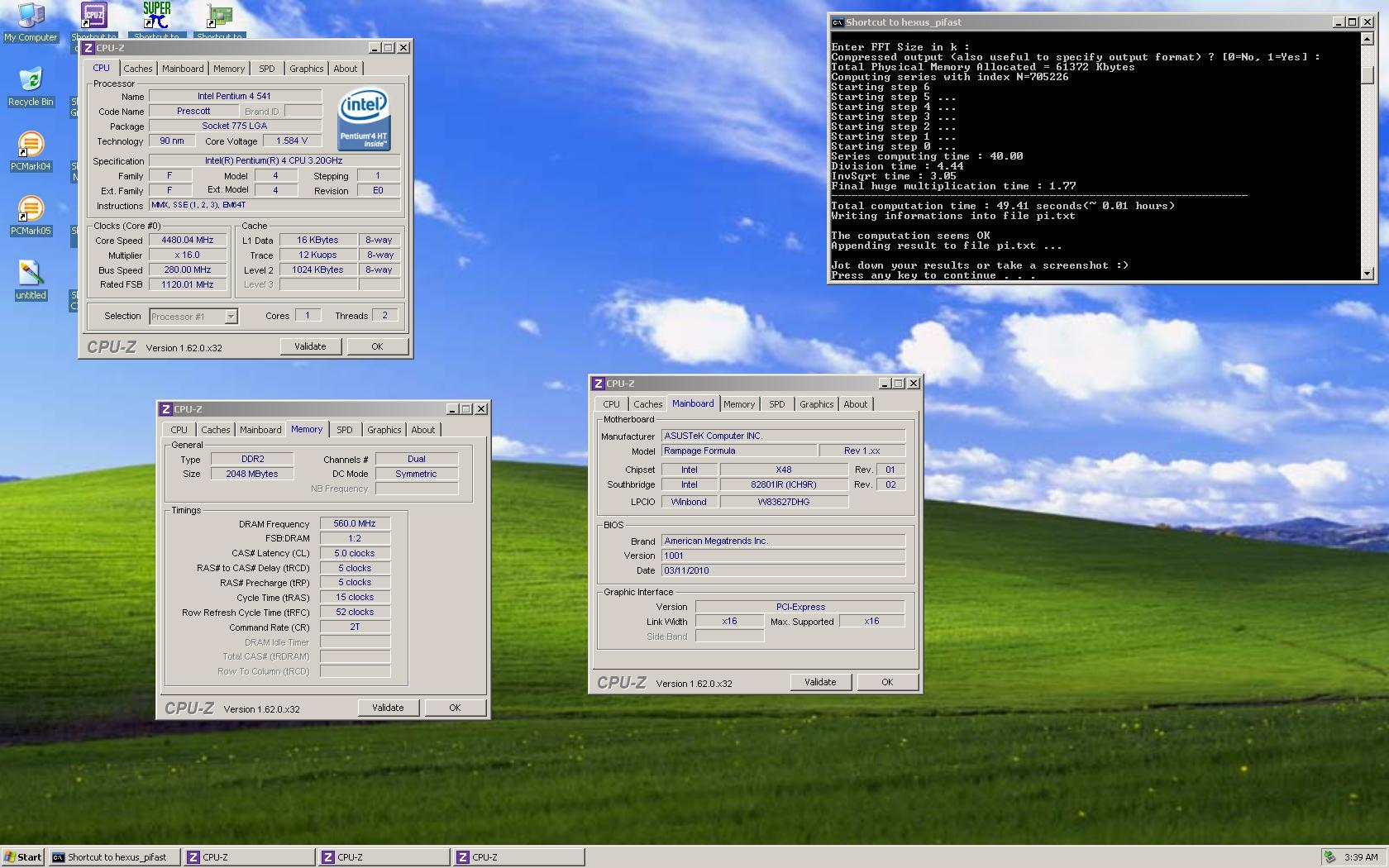Click OK in the Memory window
1389x868 pixels.
[455, 708]
